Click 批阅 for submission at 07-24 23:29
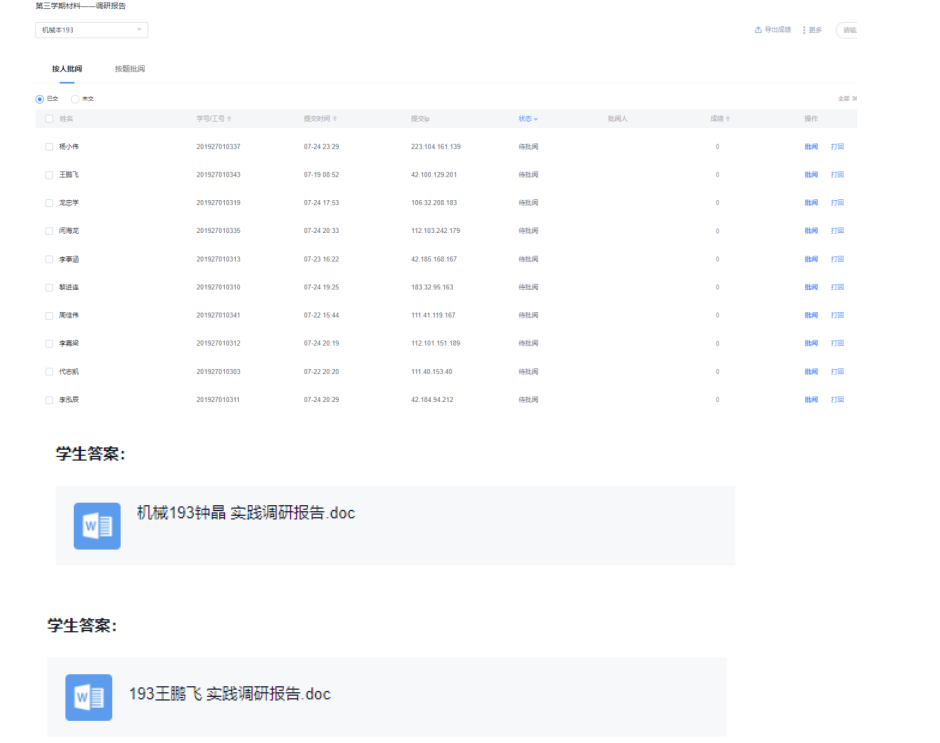This screenshot has height=743, width=940. point(811,147)
